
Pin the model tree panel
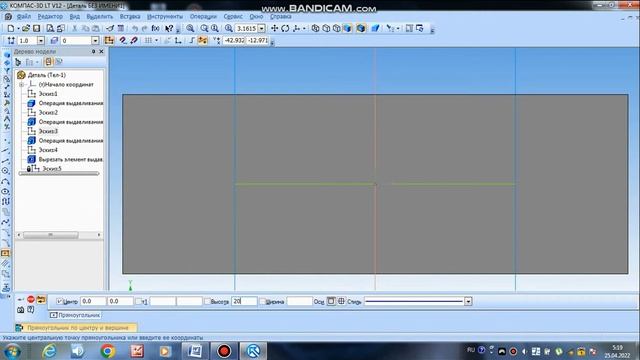click(93, 51)
